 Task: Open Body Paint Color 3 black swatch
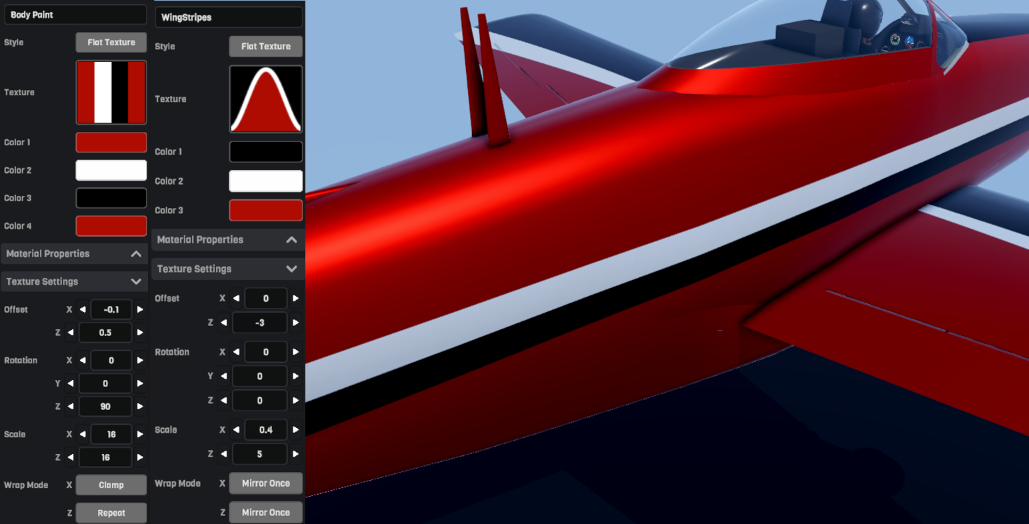click(x=111, y=198)
